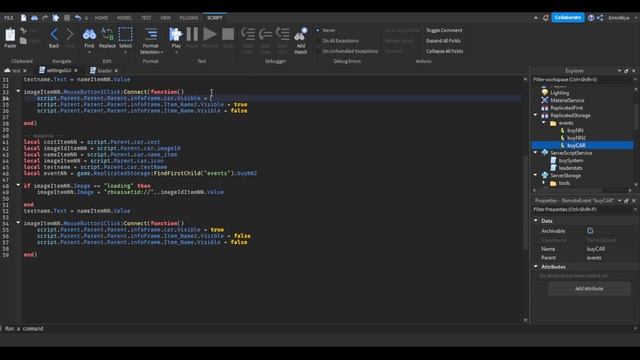Select On All Exceptions radio option
Viewport: 640px width, 360px height.
tap(318, 41)
